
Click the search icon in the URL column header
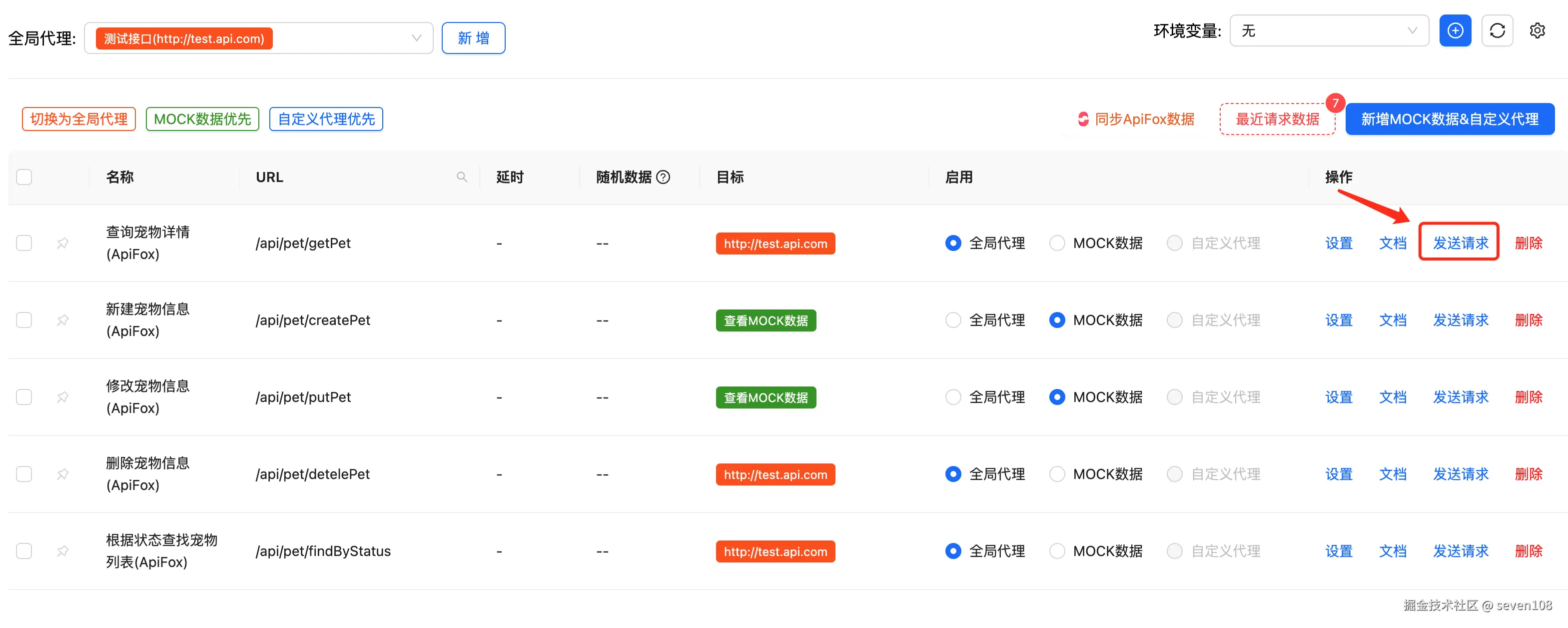[x=461, y=177]
